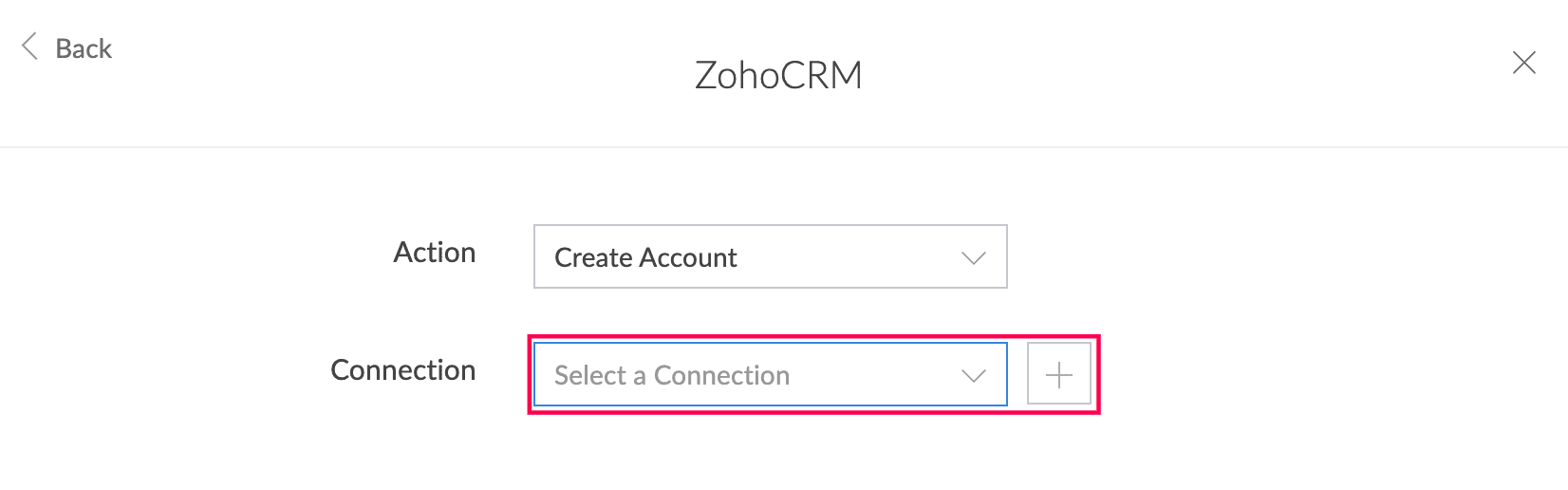Click the left chevron beside Back

(30, 47)
